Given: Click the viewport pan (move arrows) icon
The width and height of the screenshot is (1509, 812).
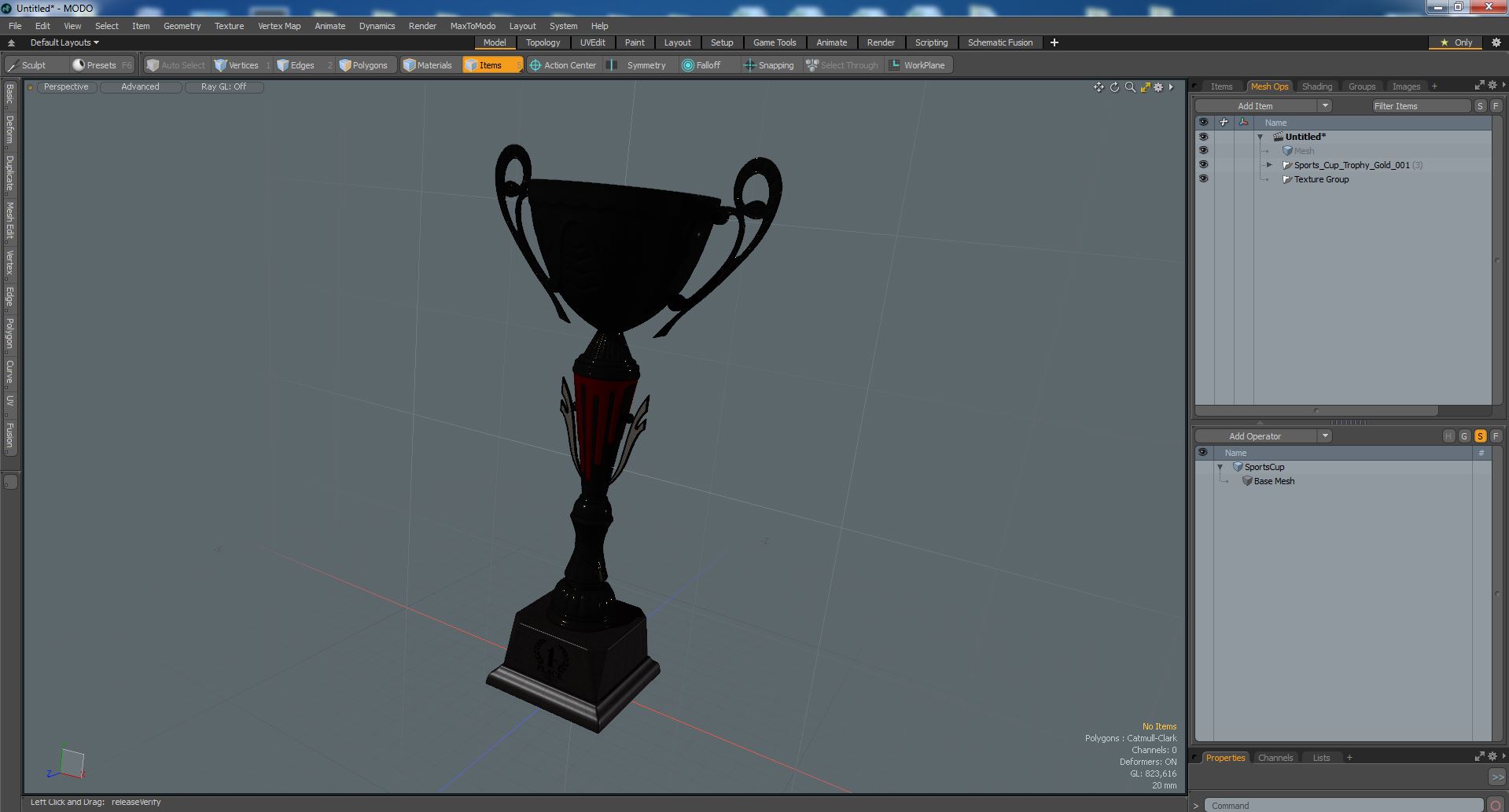Looking at the screenshot, I should click(1099, 87).
